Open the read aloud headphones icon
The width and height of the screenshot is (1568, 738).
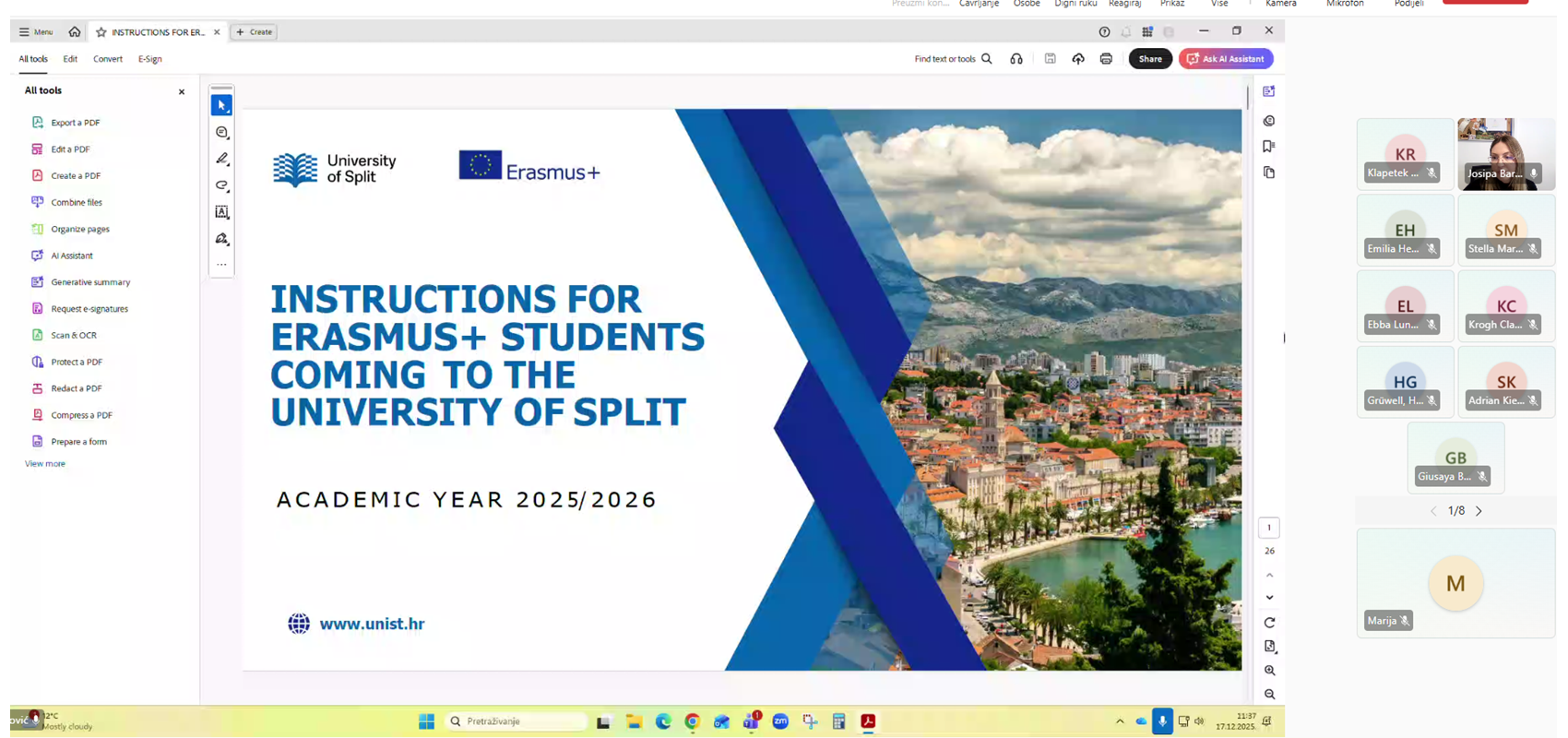1016,59
